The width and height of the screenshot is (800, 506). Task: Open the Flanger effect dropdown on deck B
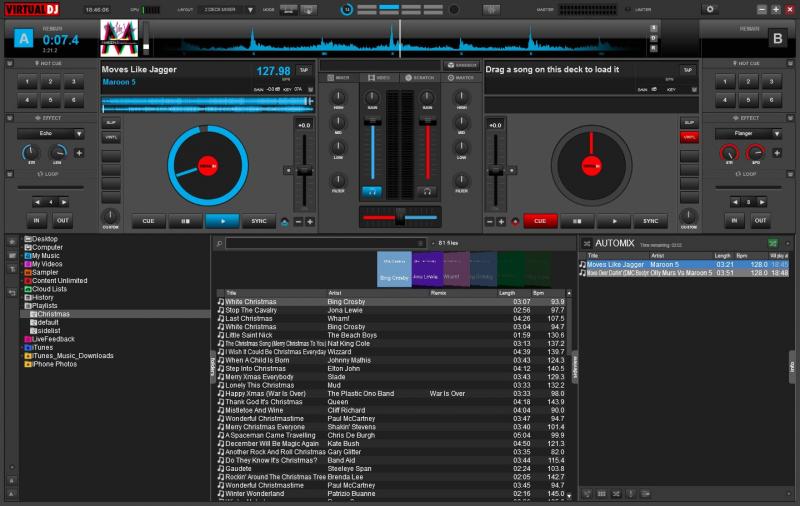click(777, 134)
